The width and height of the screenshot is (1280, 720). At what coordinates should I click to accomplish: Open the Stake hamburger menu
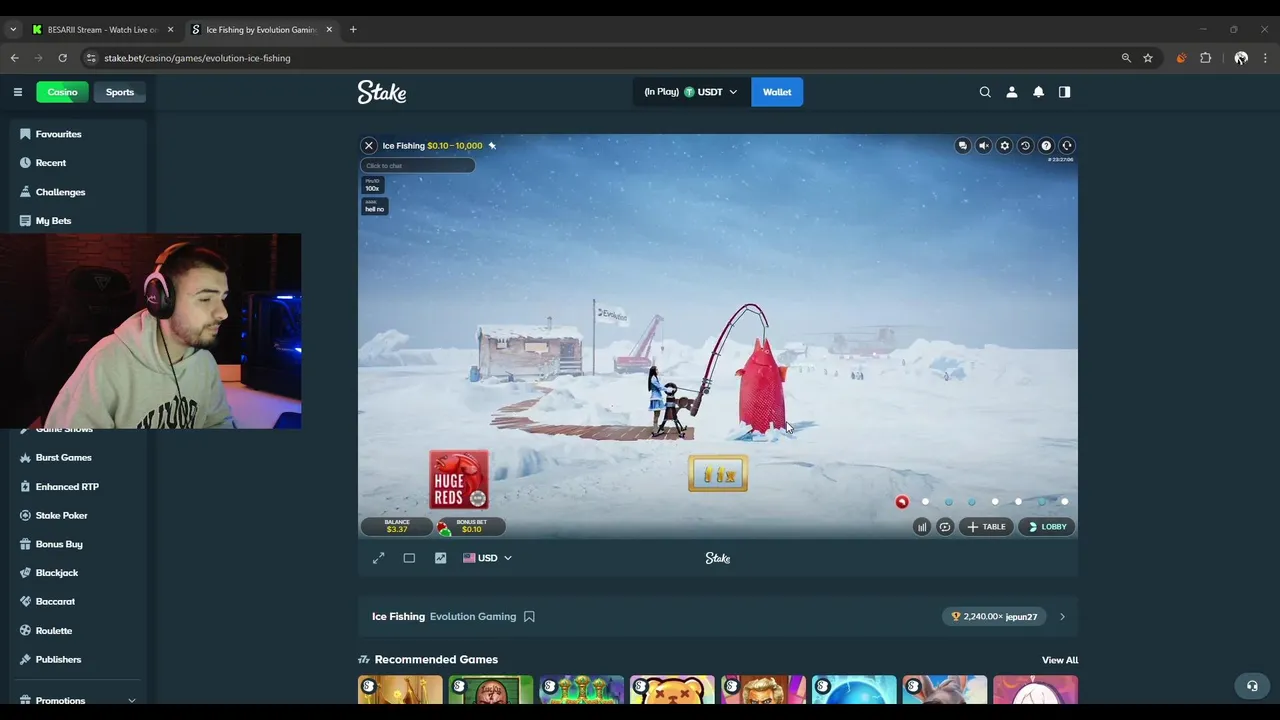(x=17, y=92)
